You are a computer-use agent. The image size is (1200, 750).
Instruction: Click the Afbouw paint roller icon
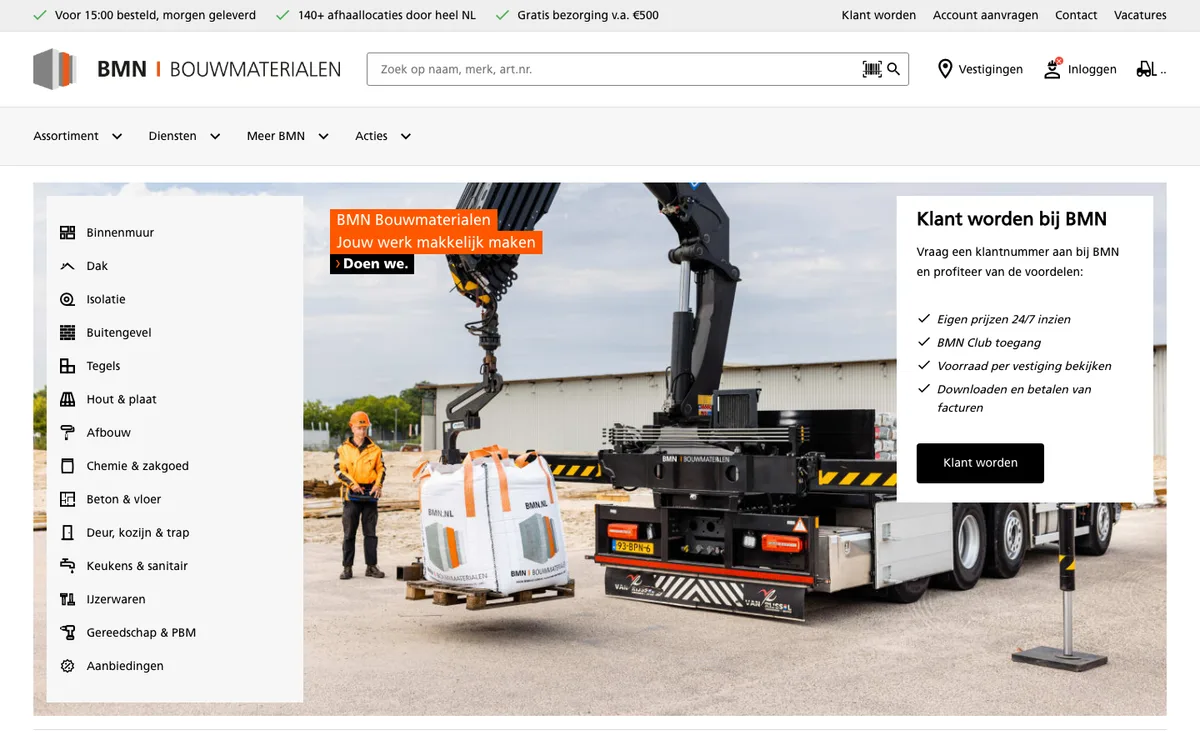click(67, 433)
